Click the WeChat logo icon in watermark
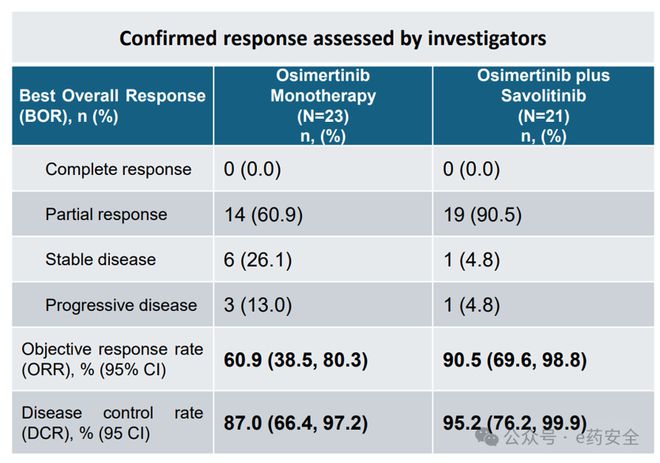The image size is (660, 463). click(487, 438)
